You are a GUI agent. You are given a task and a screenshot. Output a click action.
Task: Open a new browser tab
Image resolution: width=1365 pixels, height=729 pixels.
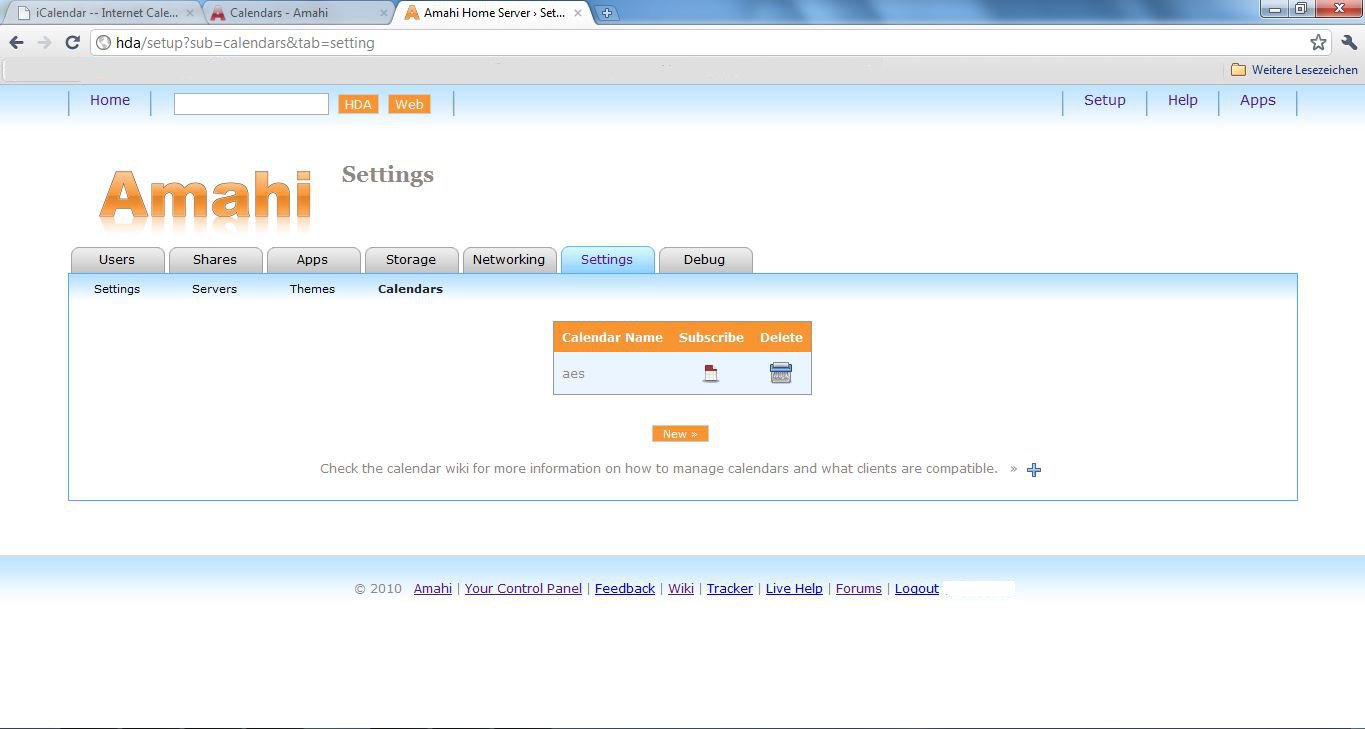coord(607,13)
